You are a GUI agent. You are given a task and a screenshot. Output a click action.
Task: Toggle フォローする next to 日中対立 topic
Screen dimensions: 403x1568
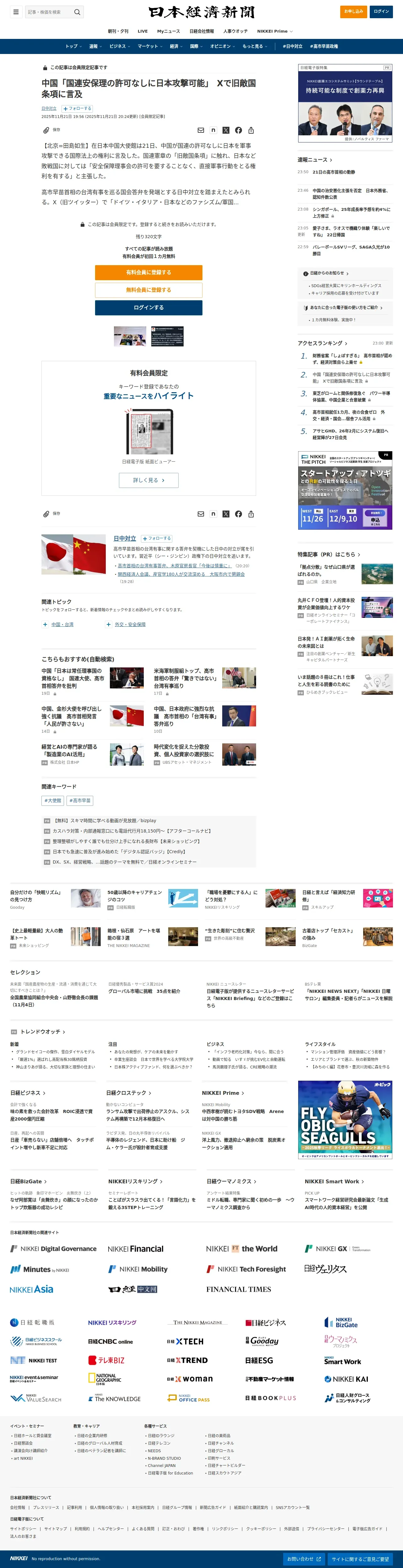pyautogui.click(x=157, y=538)
